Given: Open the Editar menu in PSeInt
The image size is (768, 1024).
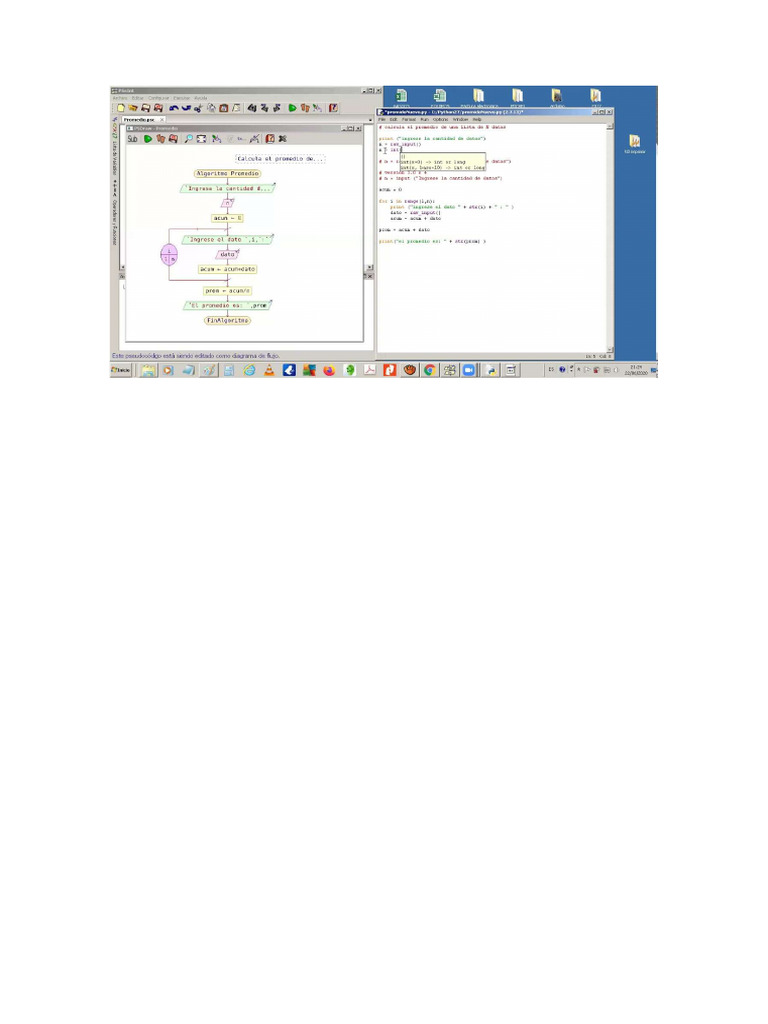Looking at the screenshot, I should point(138,98).
